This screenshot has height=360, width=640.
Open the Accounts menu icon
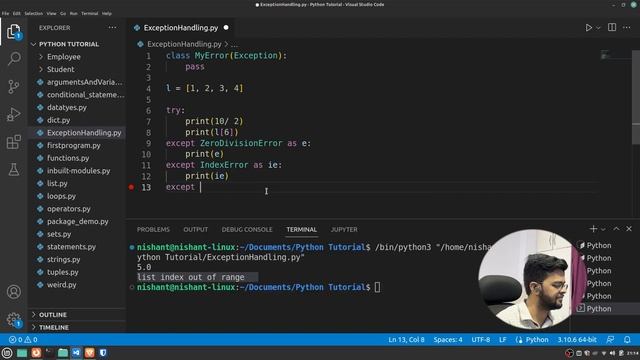pyautogui.click(x=13, y=291)
